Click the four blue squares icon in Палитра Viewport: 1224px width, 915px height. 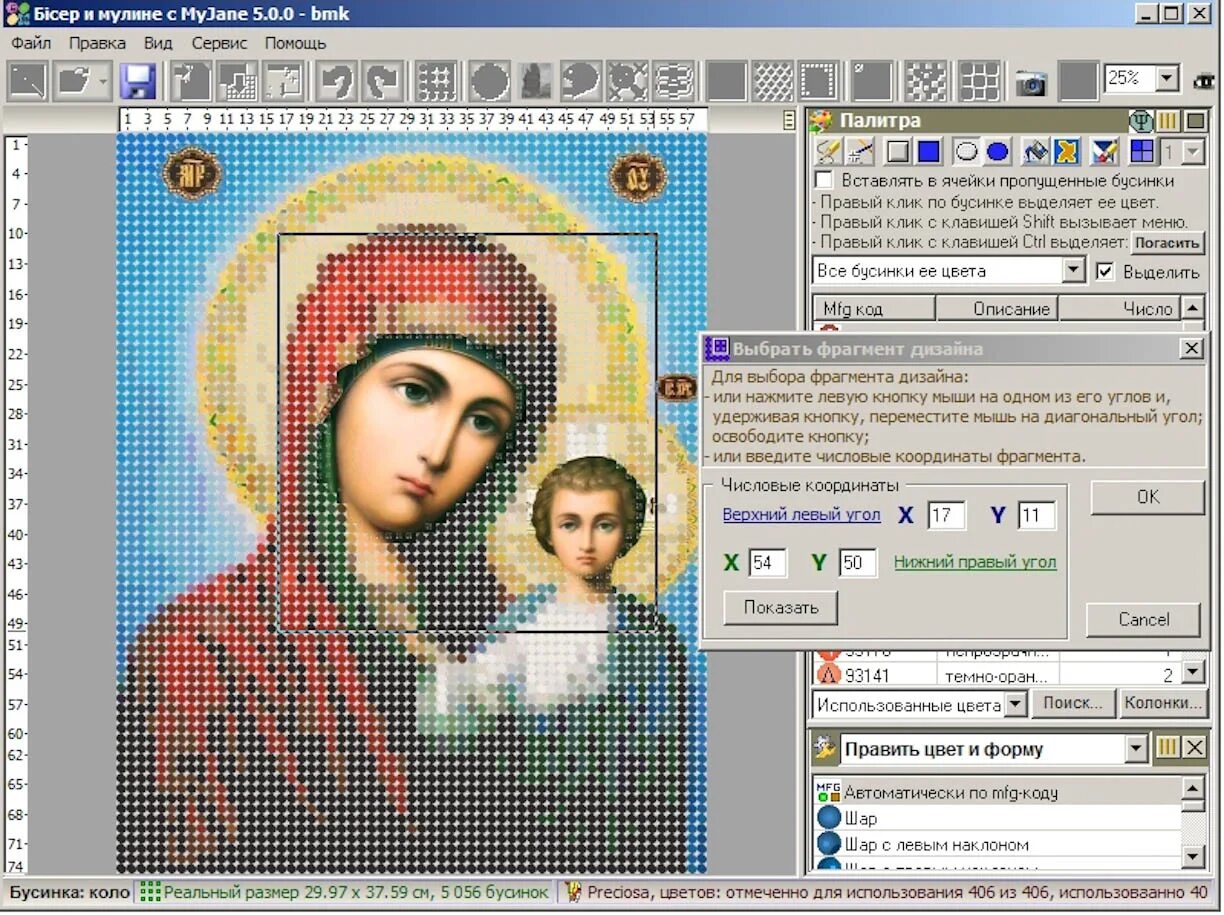[x=1141, y=152]
